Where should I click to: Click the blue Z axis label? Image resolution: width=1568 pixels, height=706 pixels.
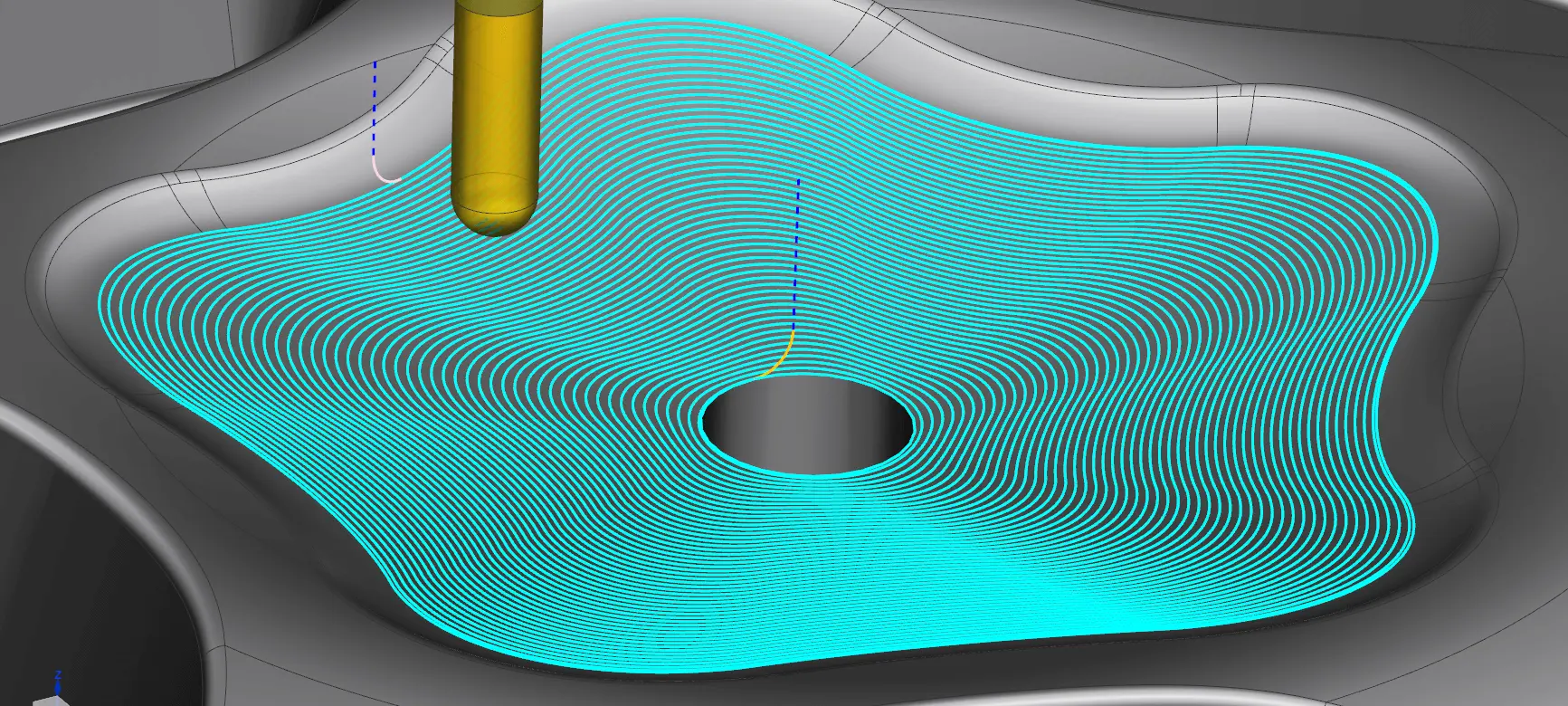58,675
